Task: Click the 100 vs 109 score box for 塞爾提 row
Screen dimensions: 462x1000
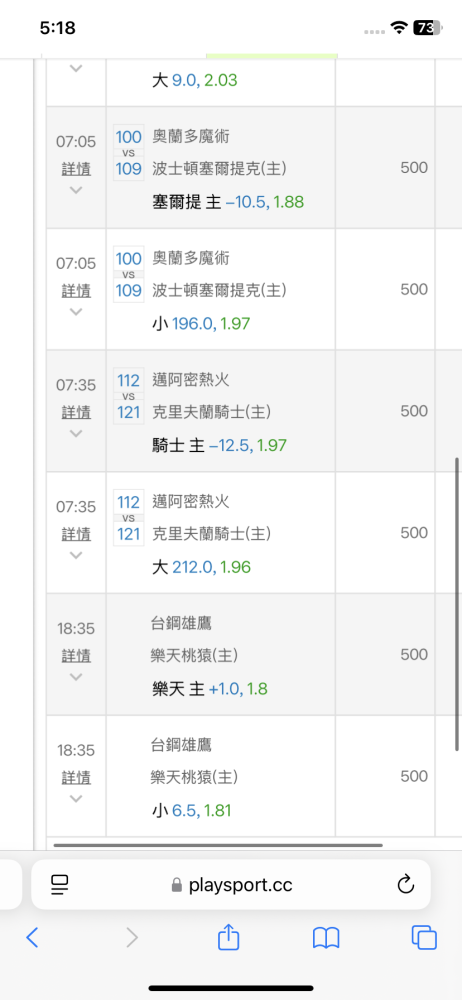Action: pos(129,153)
